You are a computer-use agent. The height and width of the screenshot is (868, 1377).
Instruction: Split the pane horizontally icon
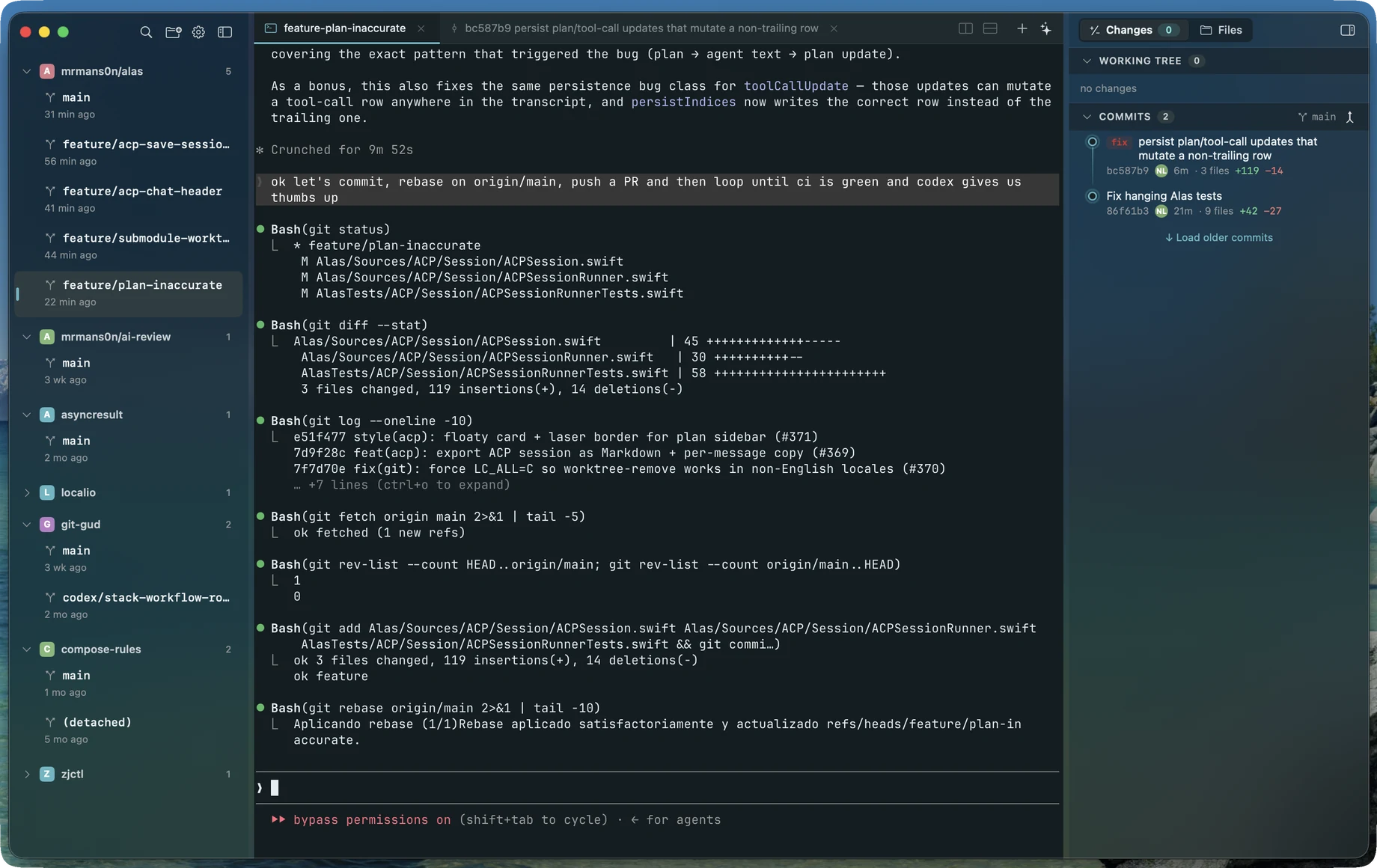click(x=990, y=28)
